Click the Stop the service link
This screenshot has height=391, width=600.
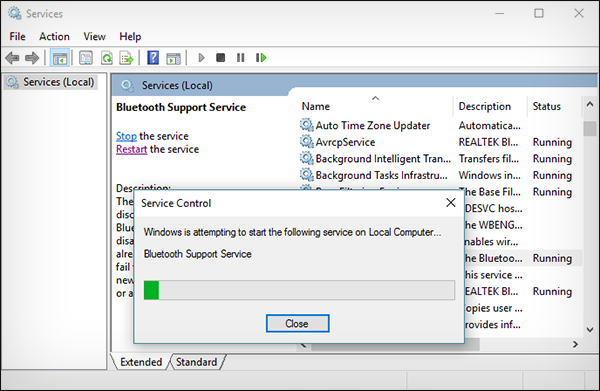126,136
